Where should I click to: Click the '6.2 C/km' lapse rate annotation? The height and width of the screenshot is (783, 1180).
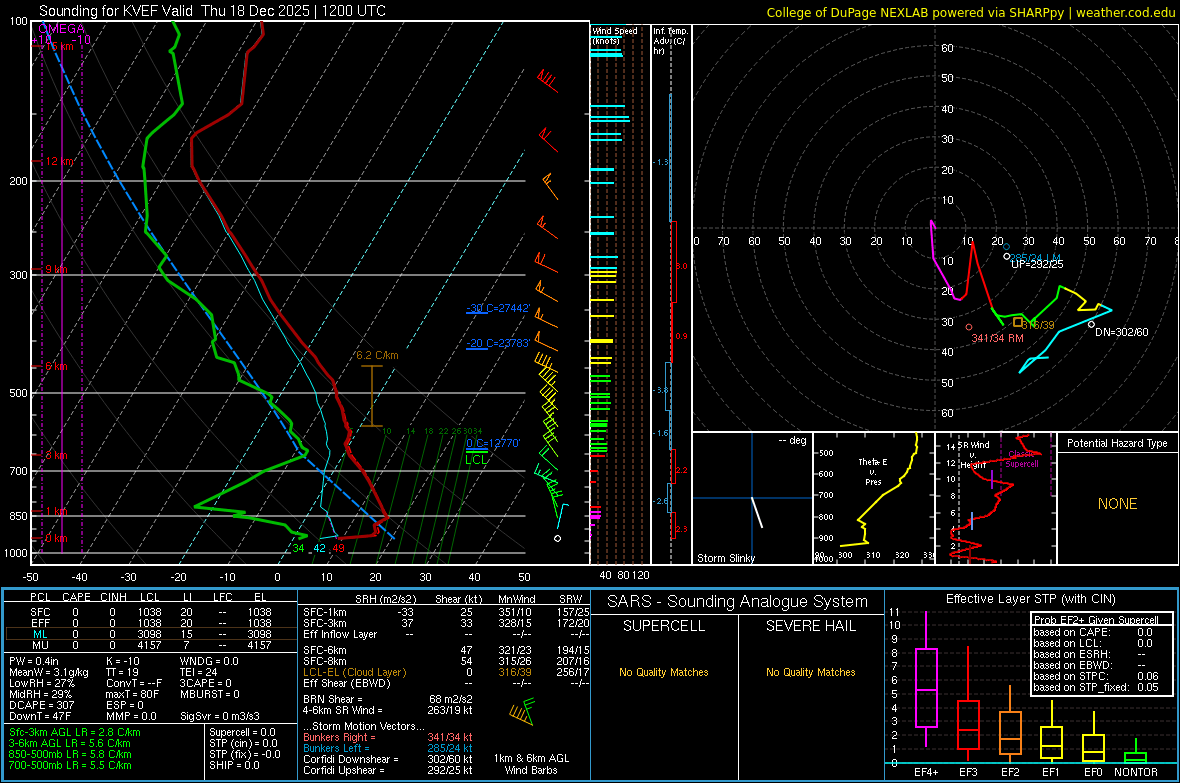[x=377, y=355]
